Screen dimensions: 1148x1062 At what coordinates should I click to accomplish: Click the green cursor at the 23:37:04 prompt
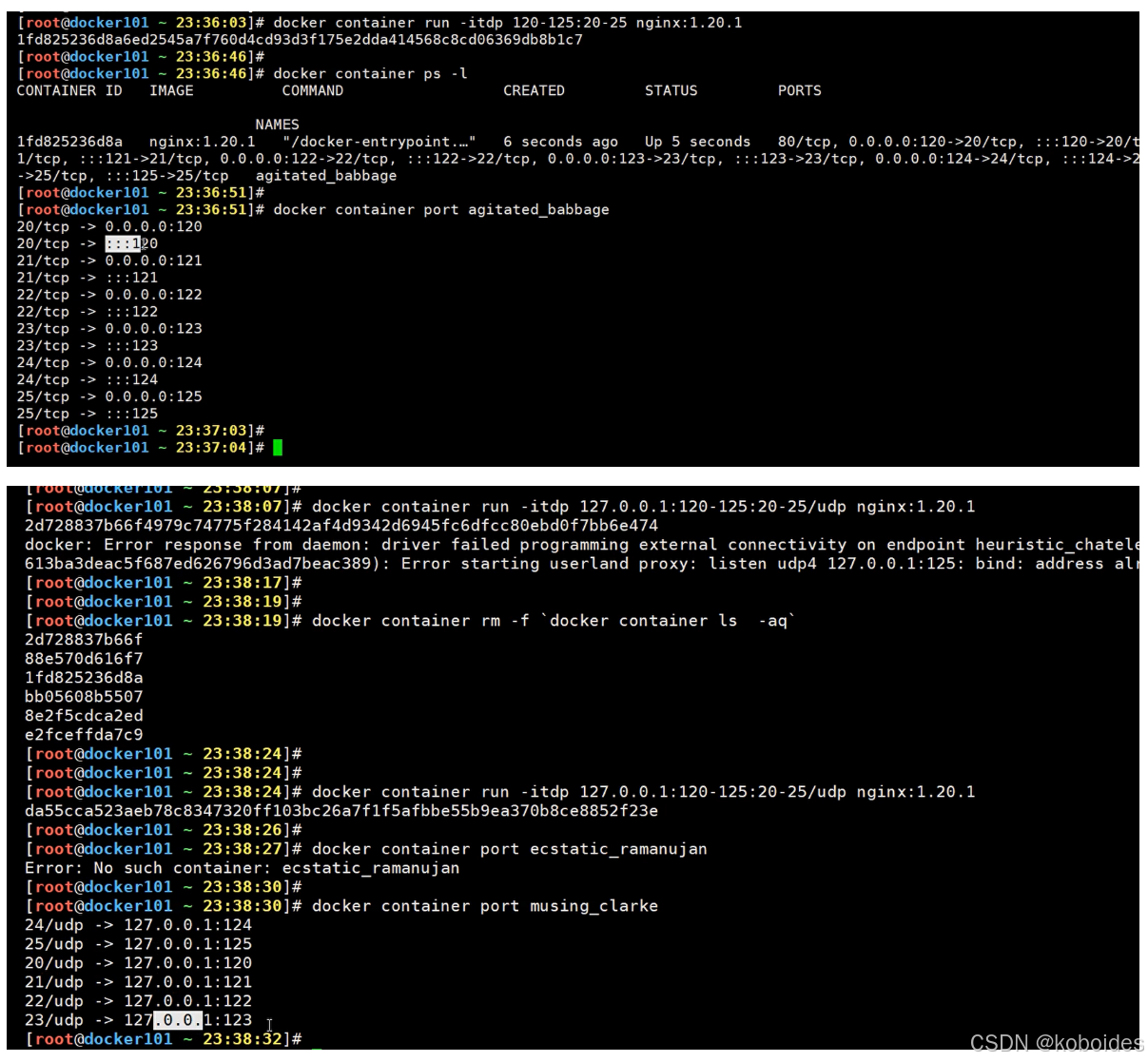coord(278,448)
